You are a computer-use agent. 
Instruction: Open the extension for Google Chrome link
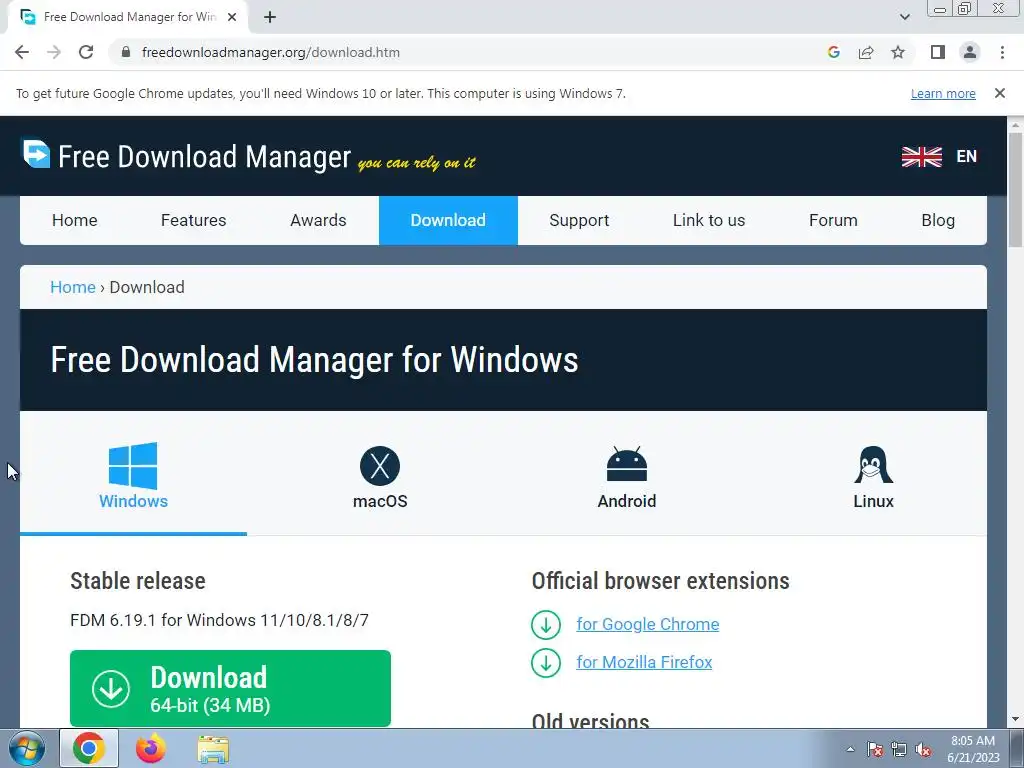pos(647,624)
